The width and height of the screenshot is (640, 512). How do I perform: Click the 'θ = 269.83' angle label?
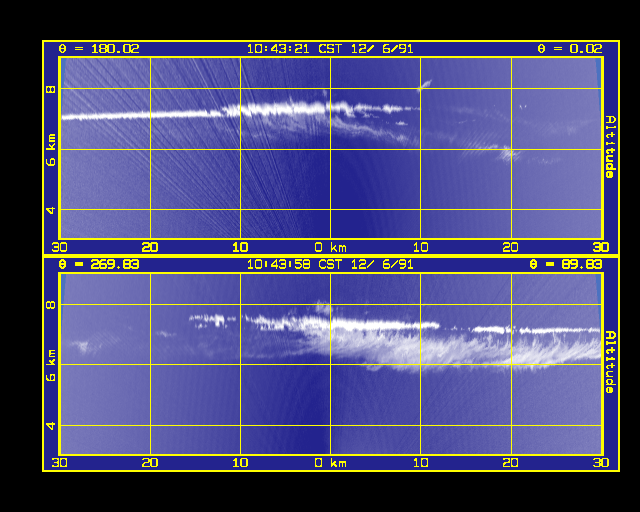[99, 265]
